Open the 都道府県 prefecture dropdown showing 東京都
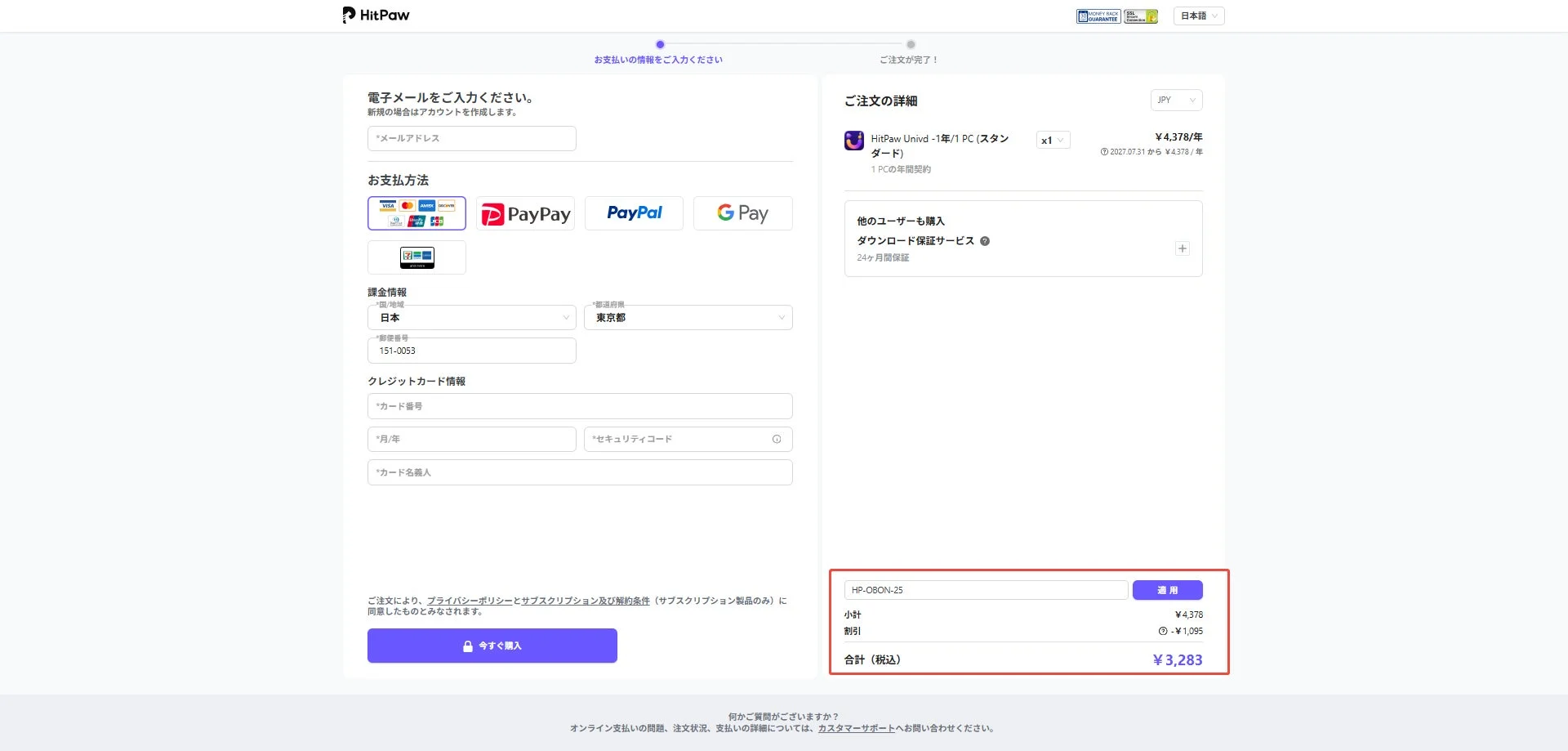 pos(688,317)
